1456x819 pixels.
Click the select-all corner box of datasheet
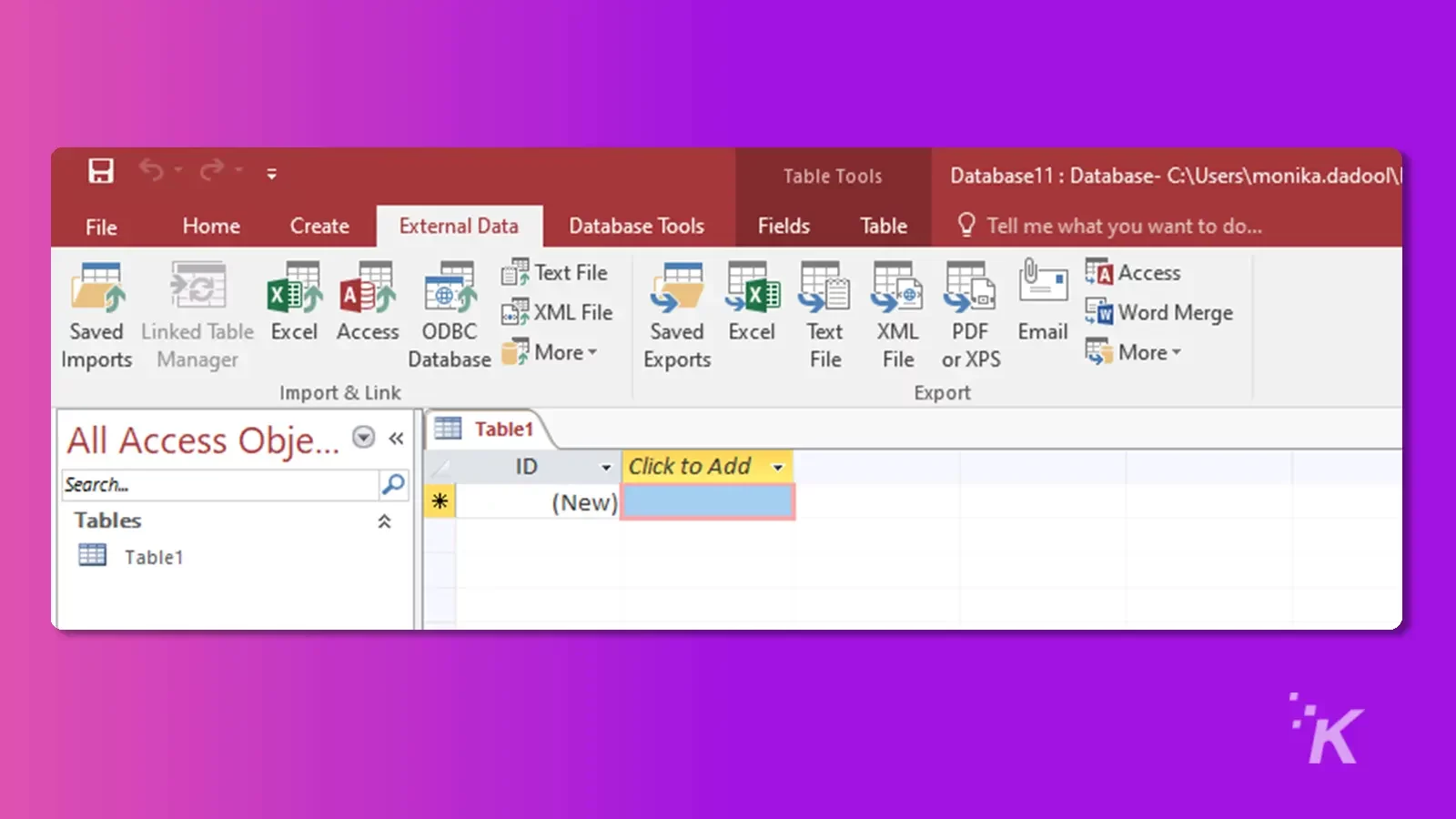click(x=440, y=468)
